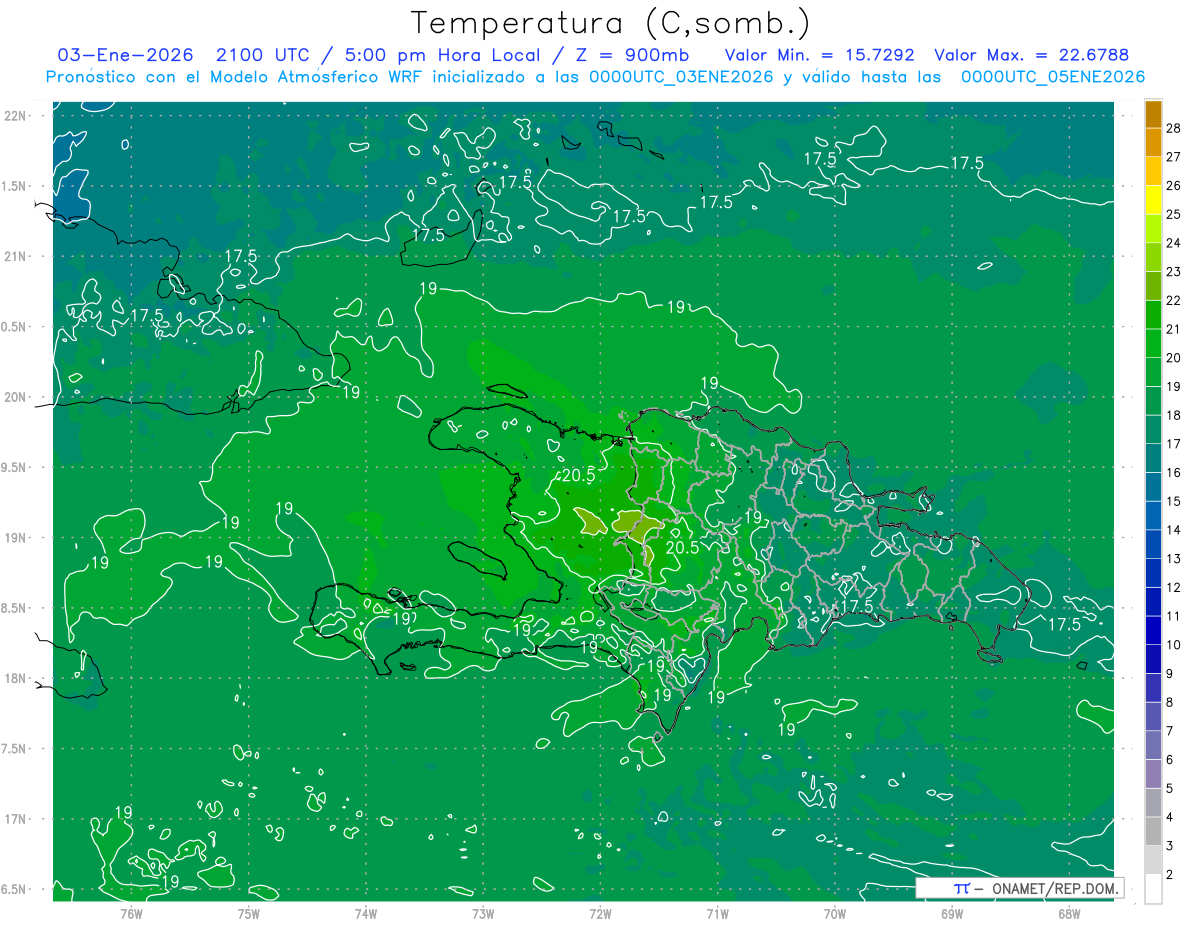Image resolution: width=1200 pixels, height=927 pixels.
Task: Click the "69W" longitude axis label
Action: coord(951,913)
